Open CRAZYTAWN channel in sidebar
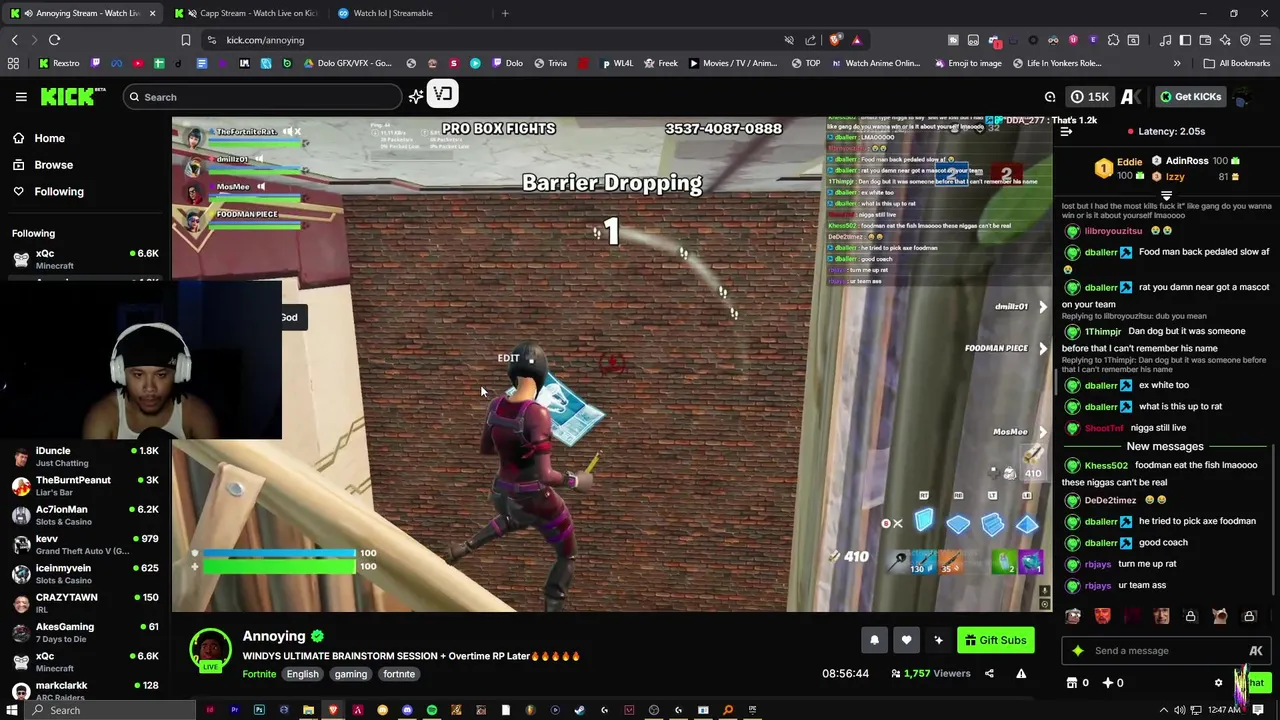The width and height of the screenshot is (1280, 720). (x=85, y=603)
